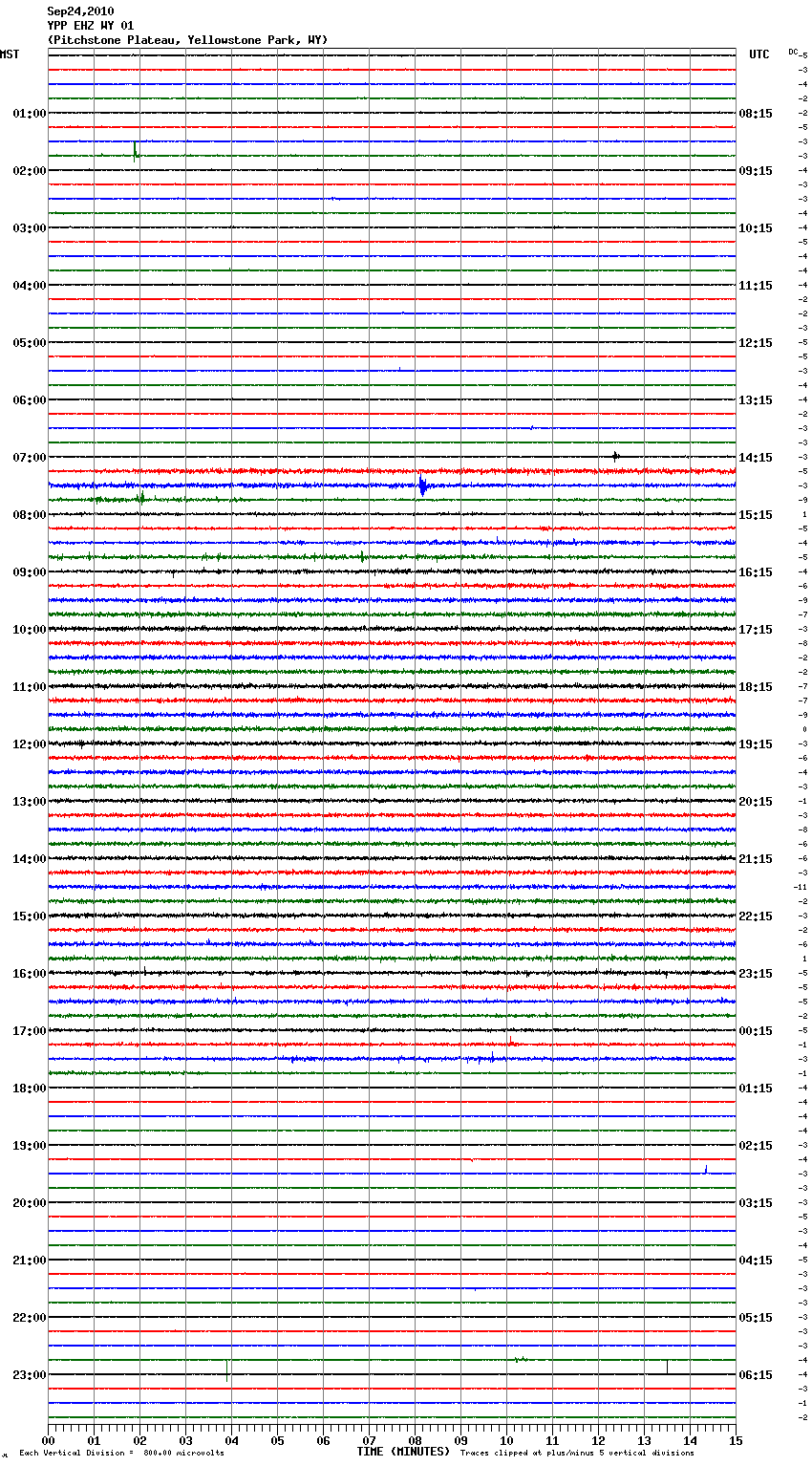The image size is (812, 1466).
Task: Click the UTC axis heading
Action: click(759, 54)
